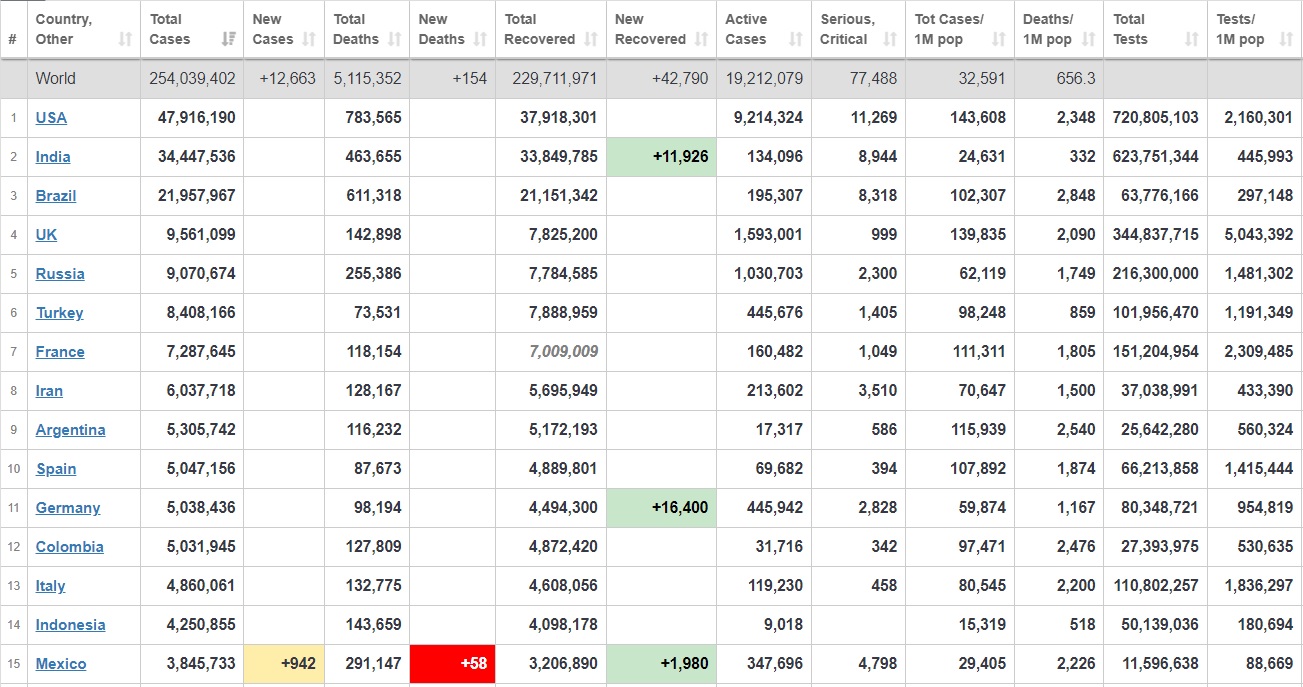This screenshot has width=1303, height=687.
Task: Click Total Recovered sort icon
Action: click(x=591, y=40)
